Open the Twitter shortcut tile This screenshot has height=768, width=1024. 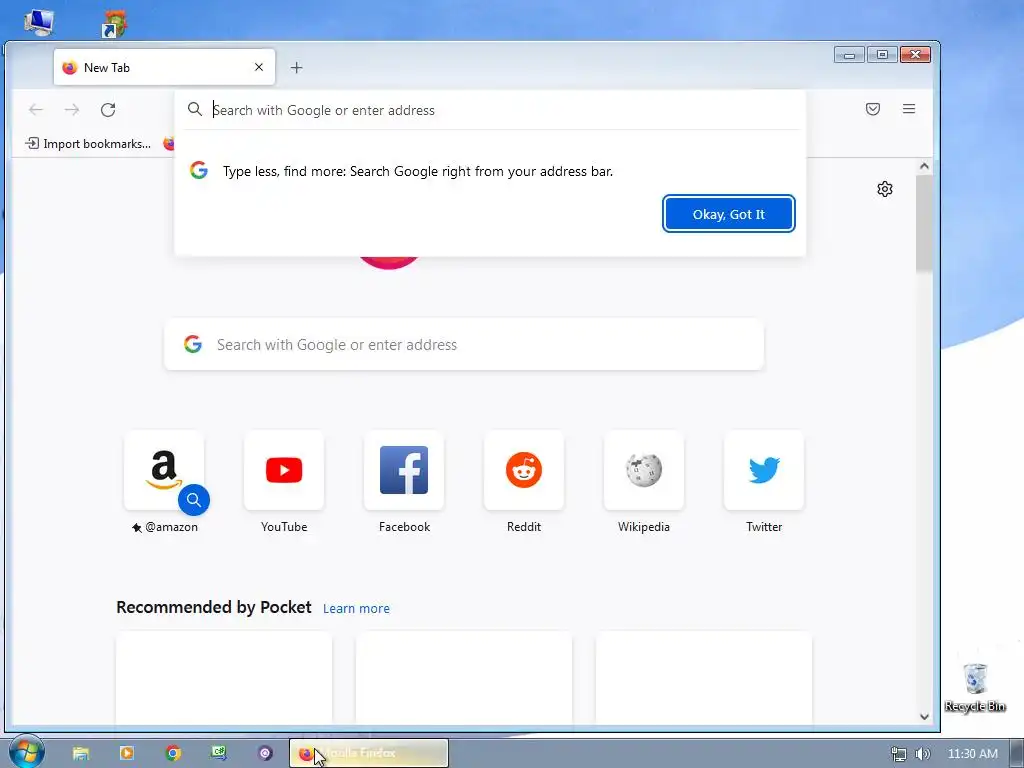coord(764,470)
